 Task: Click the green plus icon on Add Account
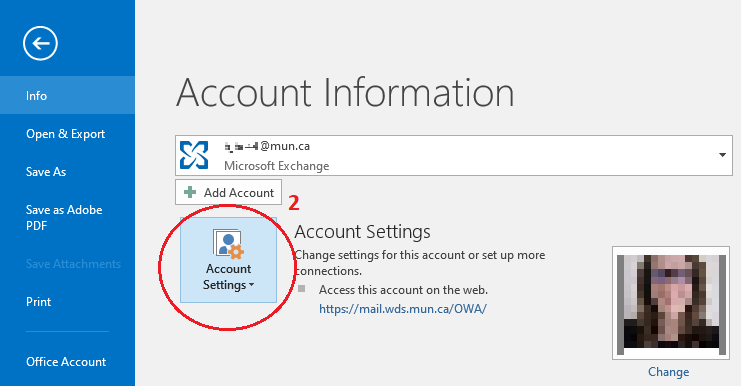(190, 192)
